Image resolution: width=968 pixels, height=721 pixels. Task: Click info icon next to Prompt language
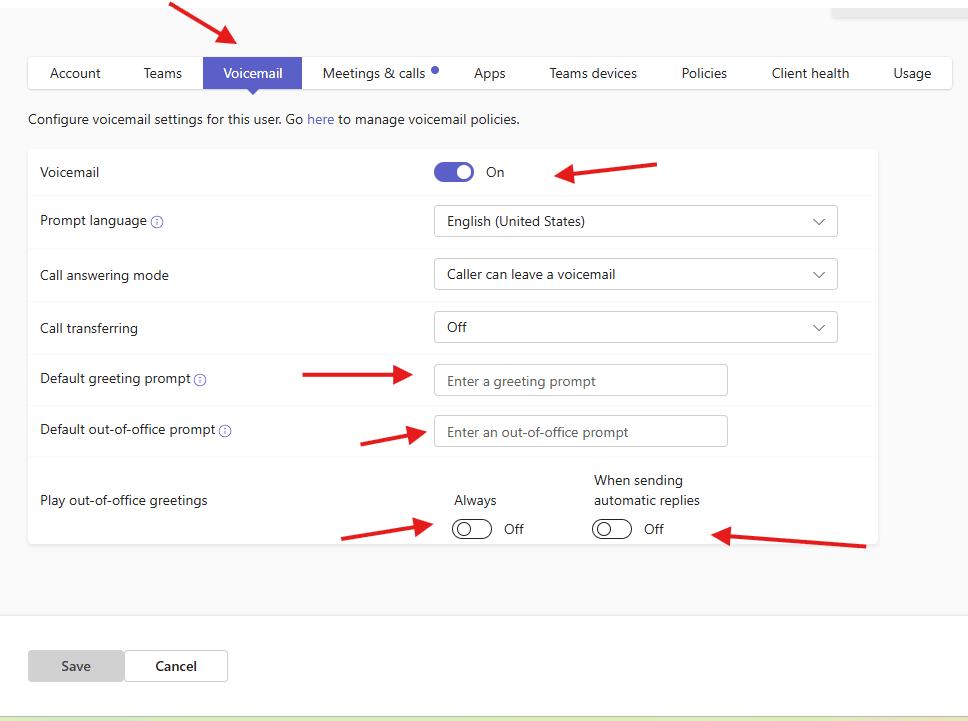pos(157,222)
